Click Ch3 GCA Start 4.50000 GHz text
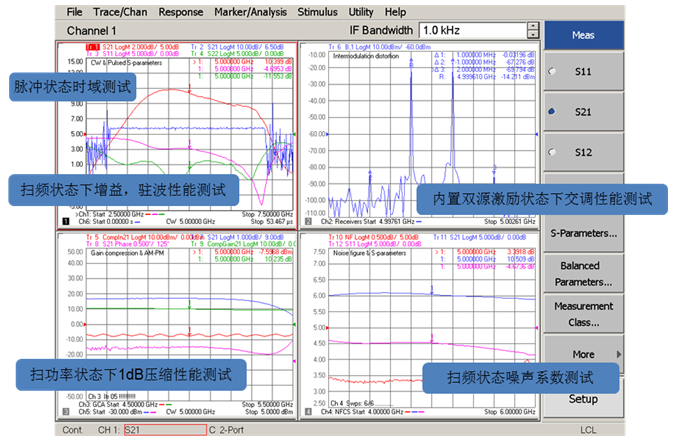 (x=118, y=404)
